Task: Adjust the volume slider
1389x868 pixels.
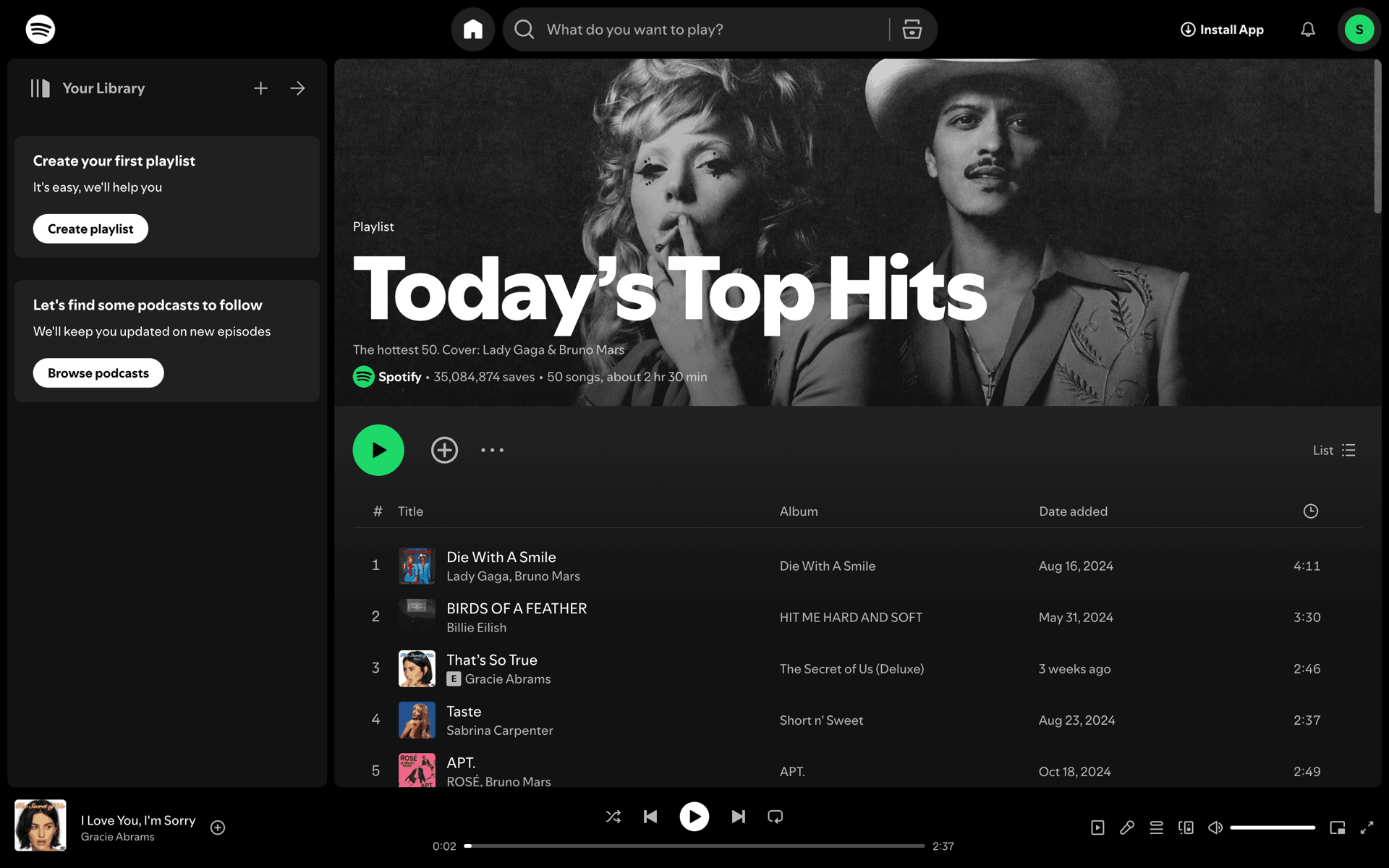Action: 1273,827
